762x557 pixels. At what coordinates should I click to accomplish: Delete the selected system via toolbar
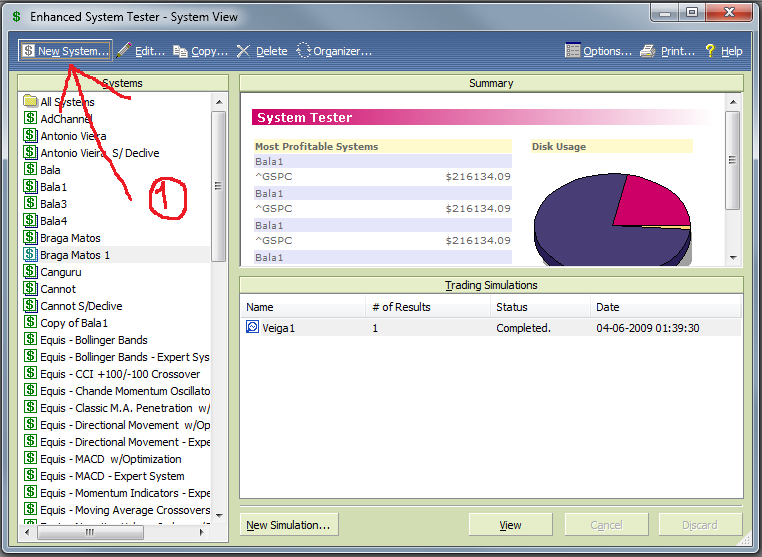tap(262, 51)
